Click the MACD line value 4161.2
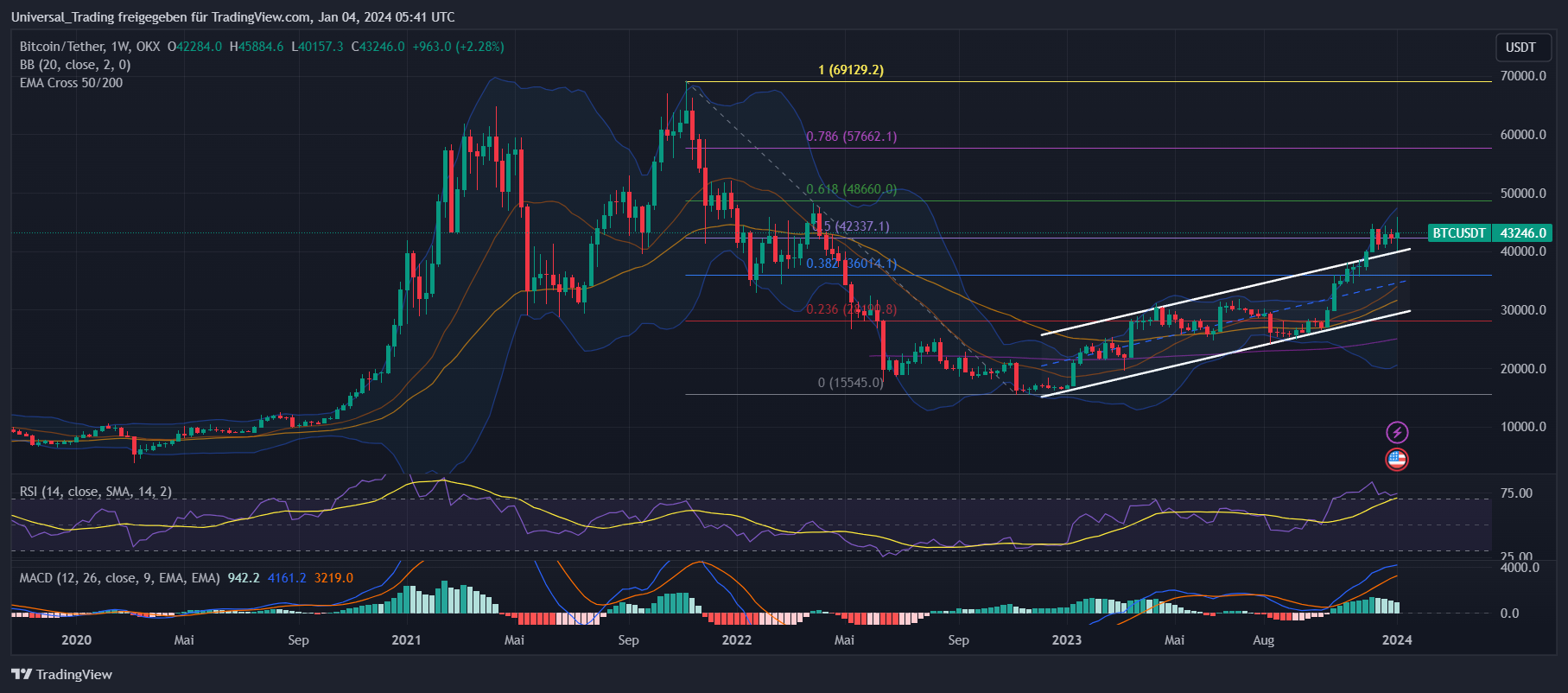 [287, 578]
